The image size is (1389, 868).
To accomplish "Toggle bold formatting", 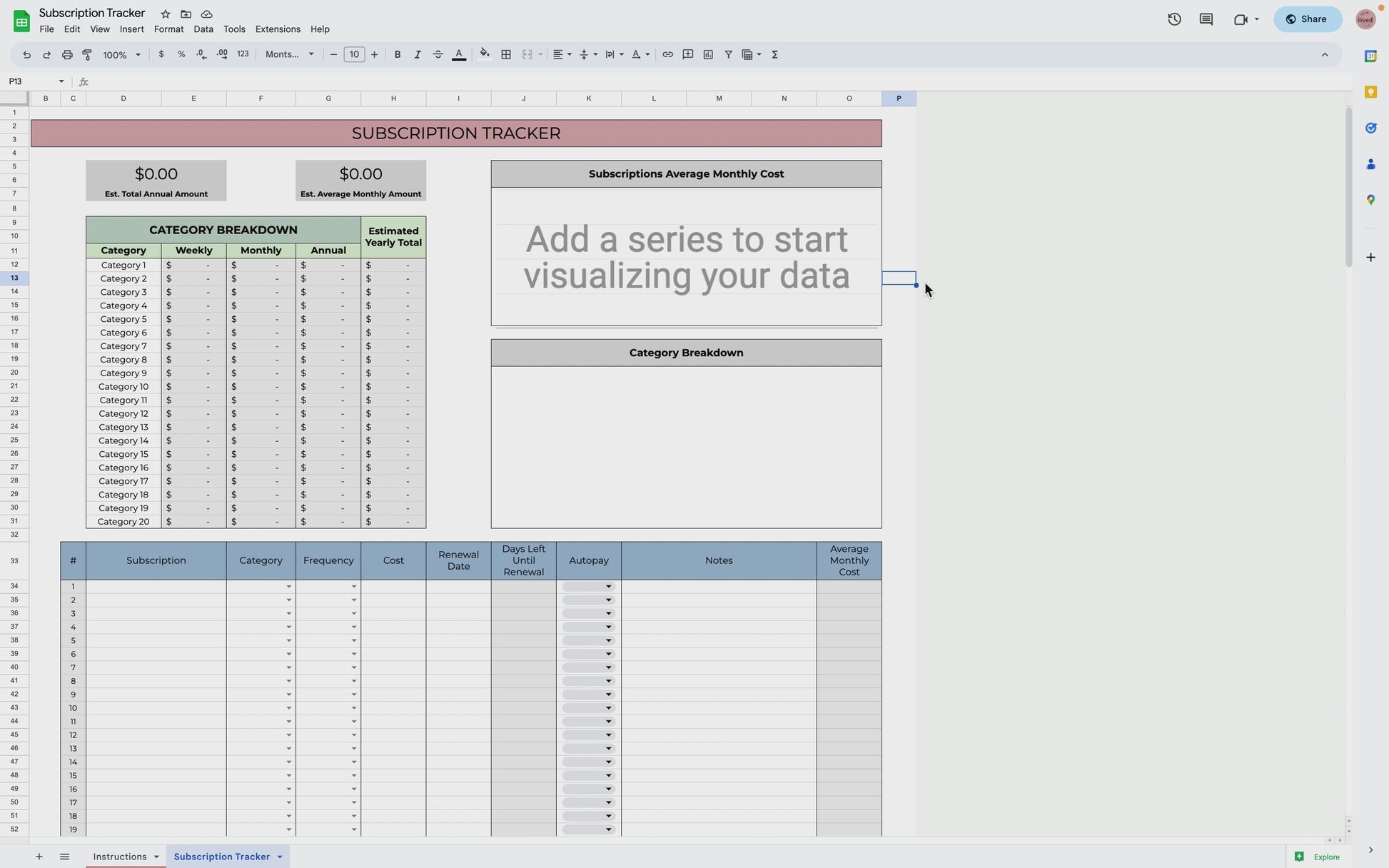I will click(x=398, y=55).
